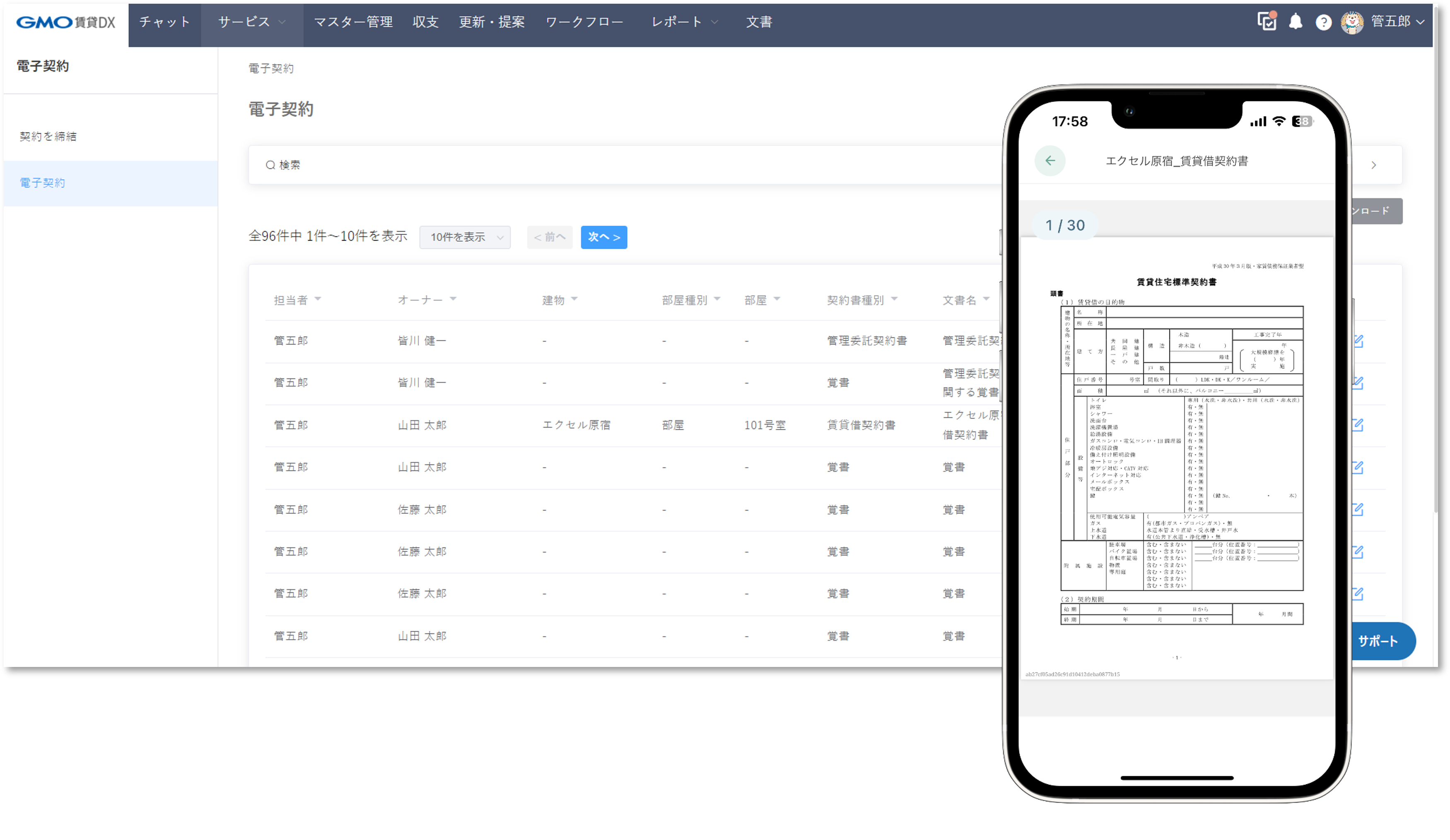1450x840 pixels.
Task: Open the task checklist icon in header
Action: click(1267, 22)
